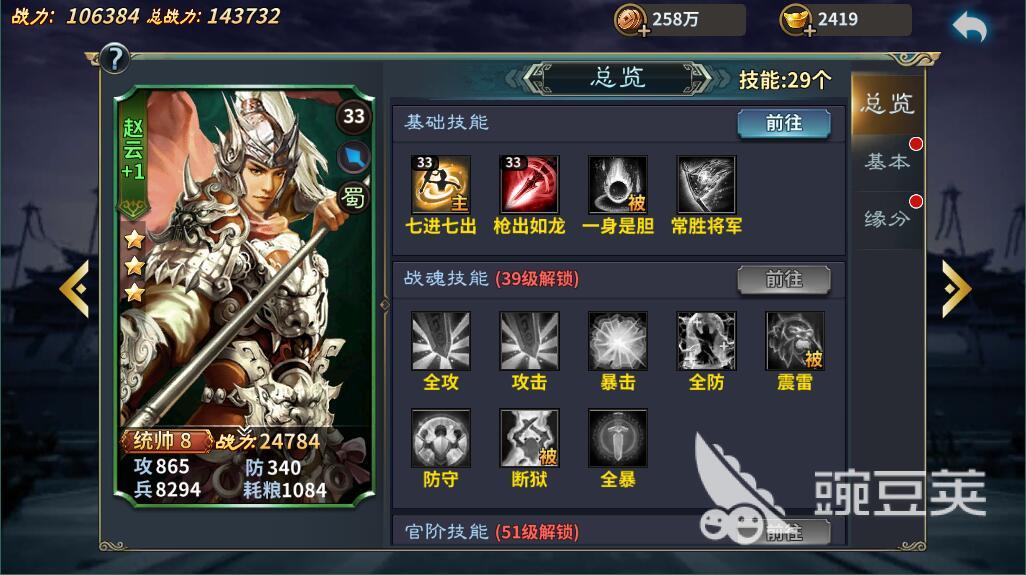Open the 基本 side tab

coord(887,162)
